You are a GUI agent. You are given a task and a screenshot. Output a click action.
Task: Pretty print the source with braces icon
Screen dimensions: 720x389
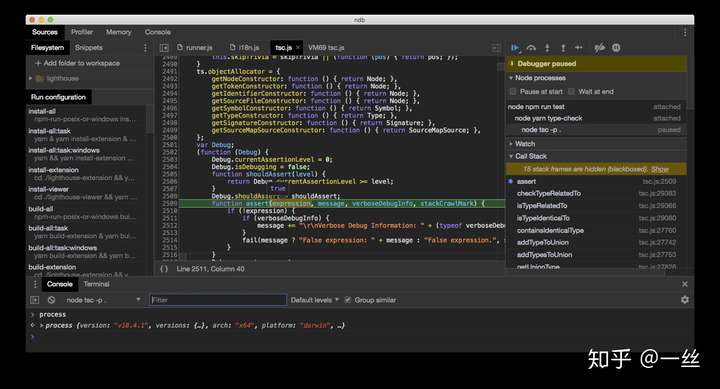(164, 269)
